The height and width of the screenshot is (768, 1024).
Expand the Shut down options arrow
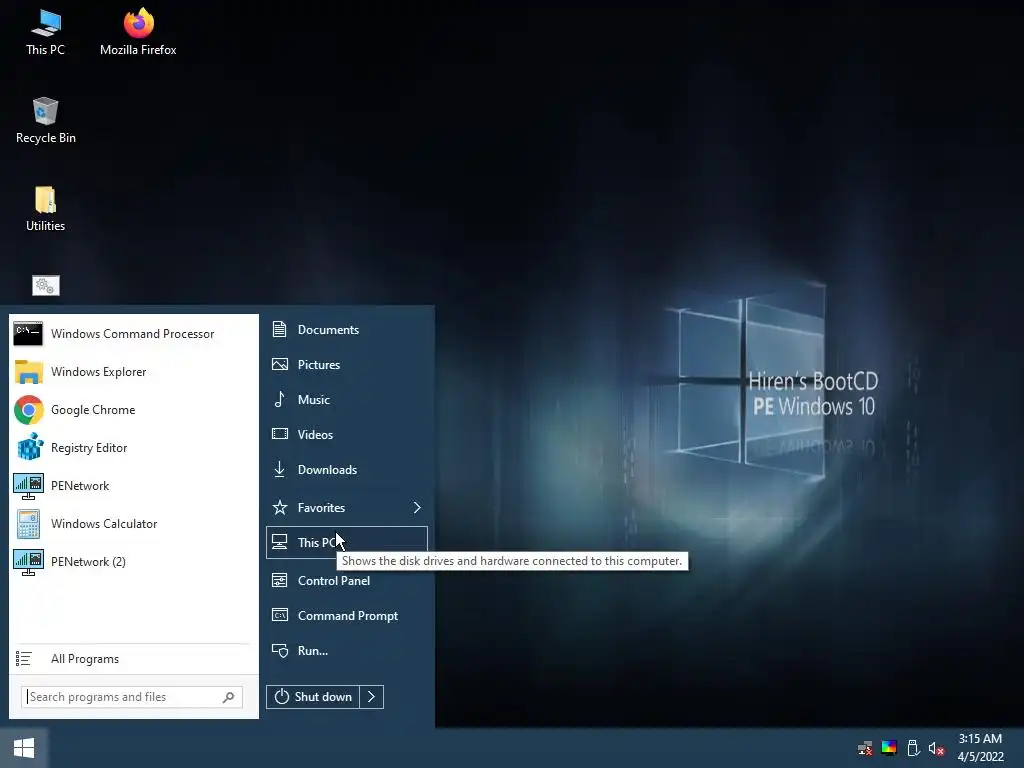pyautogui.click(x=372, y=697)
